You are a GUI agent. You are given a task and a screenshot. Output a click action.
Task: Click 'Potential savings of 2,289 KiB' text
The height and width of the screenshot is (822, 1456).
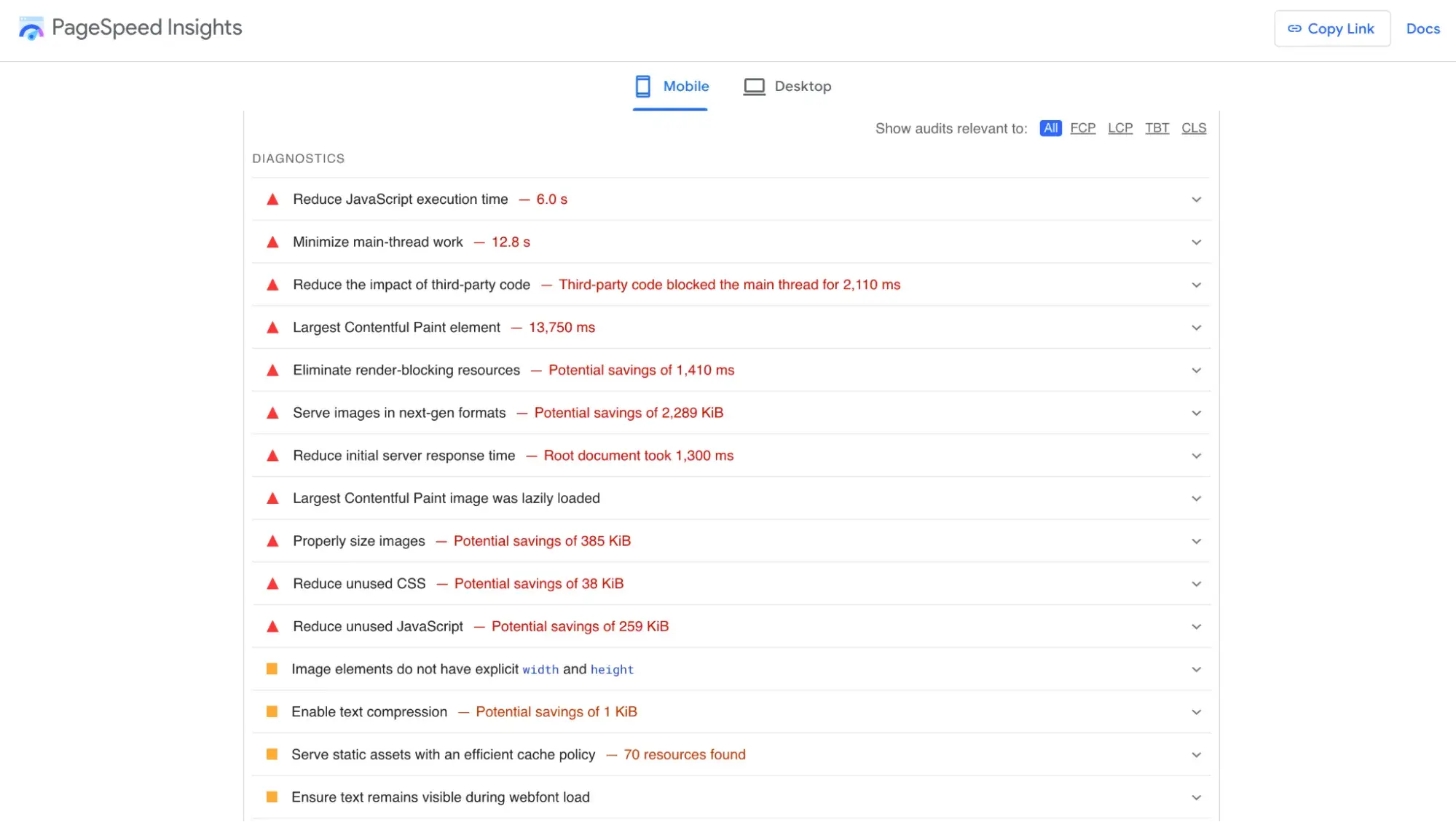click(x=629, y=413)
